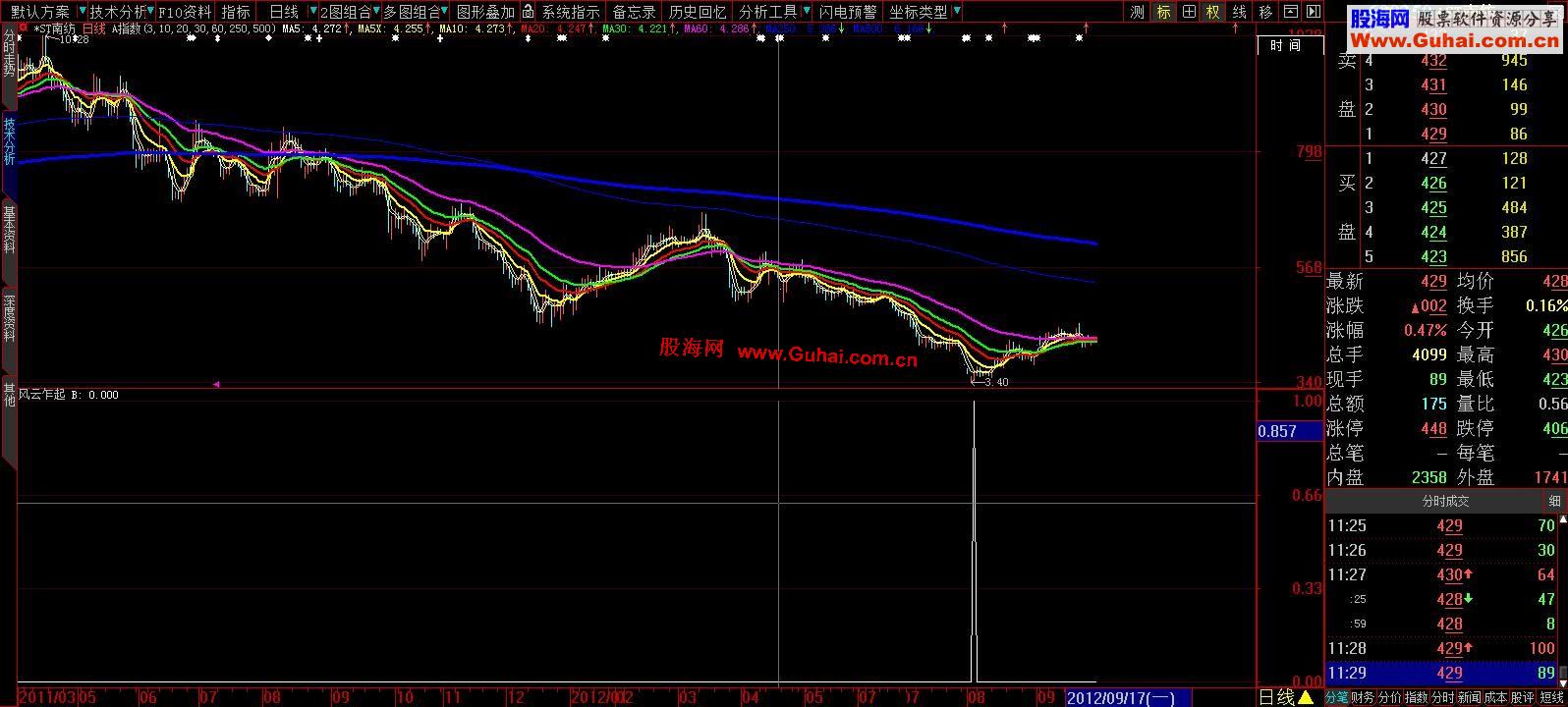Toggle the 权 rights-adjustment button
Screen dimensions: 1568x707
(1213, 12)
